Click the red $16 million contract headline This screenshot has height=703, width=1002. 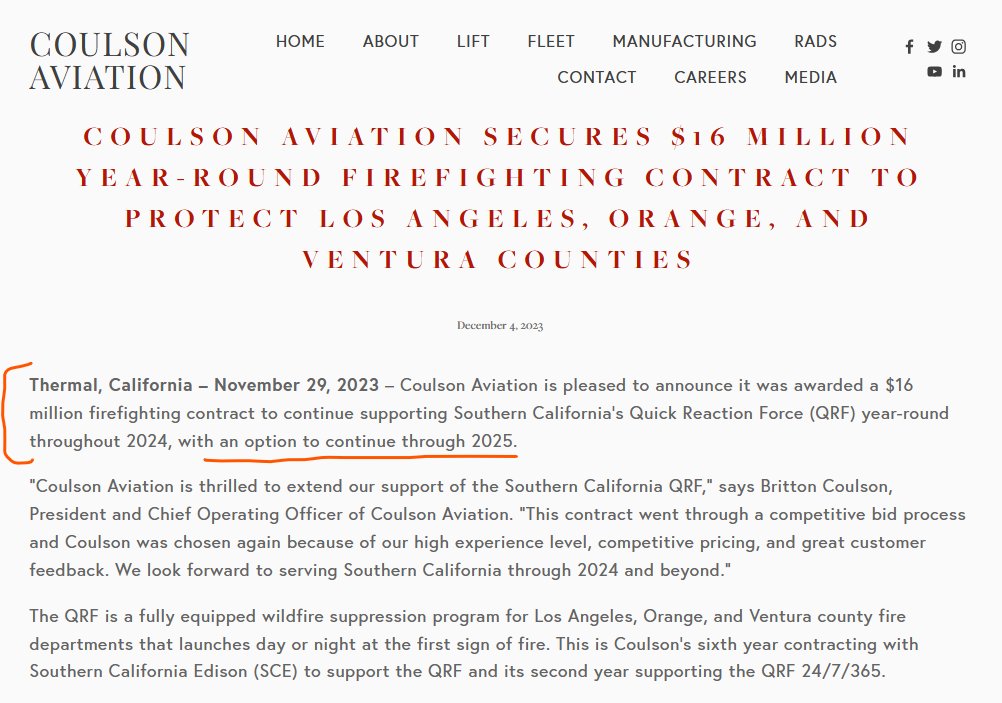coord(500,198)
